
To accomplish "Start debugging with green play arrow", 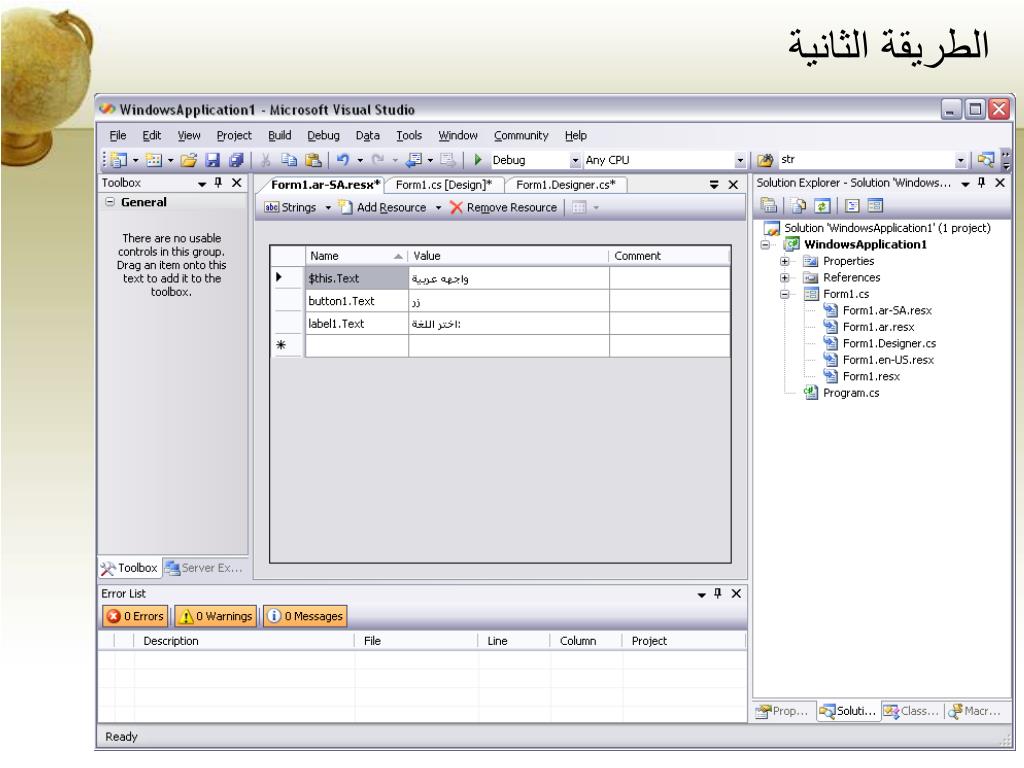I will (478, 159).
